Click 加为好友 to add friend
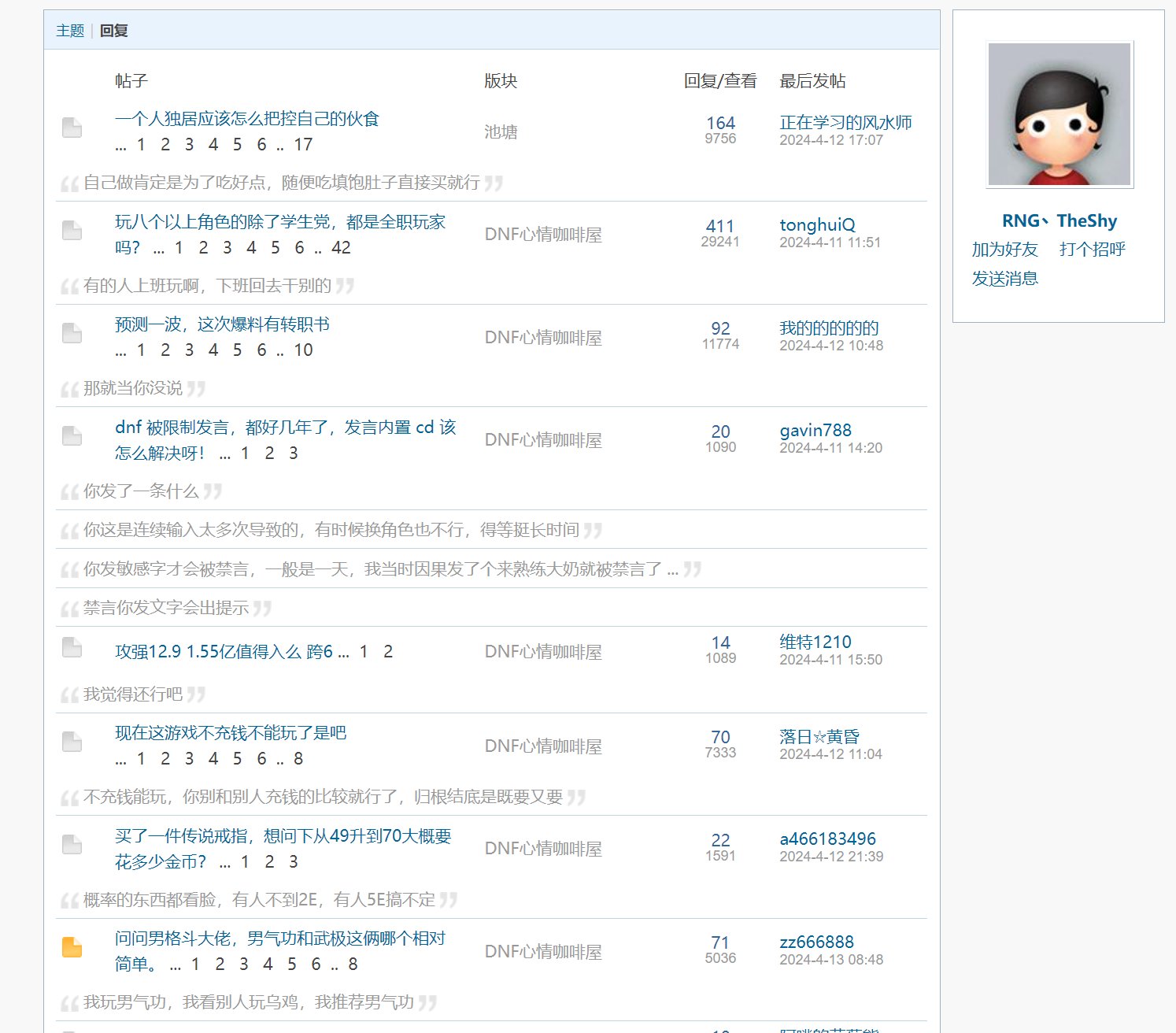 pos(1005,250)
